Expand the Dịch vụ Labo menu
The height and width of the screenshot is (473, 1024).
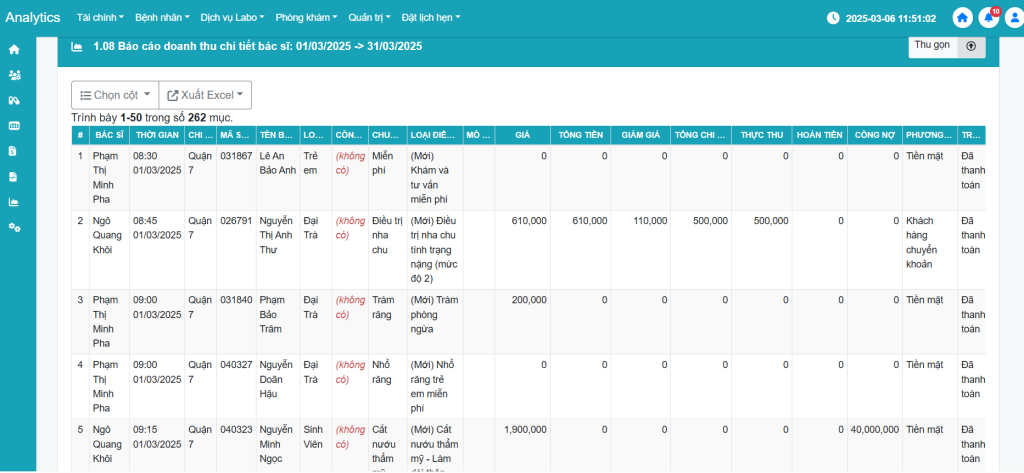(x=233, y=18)
